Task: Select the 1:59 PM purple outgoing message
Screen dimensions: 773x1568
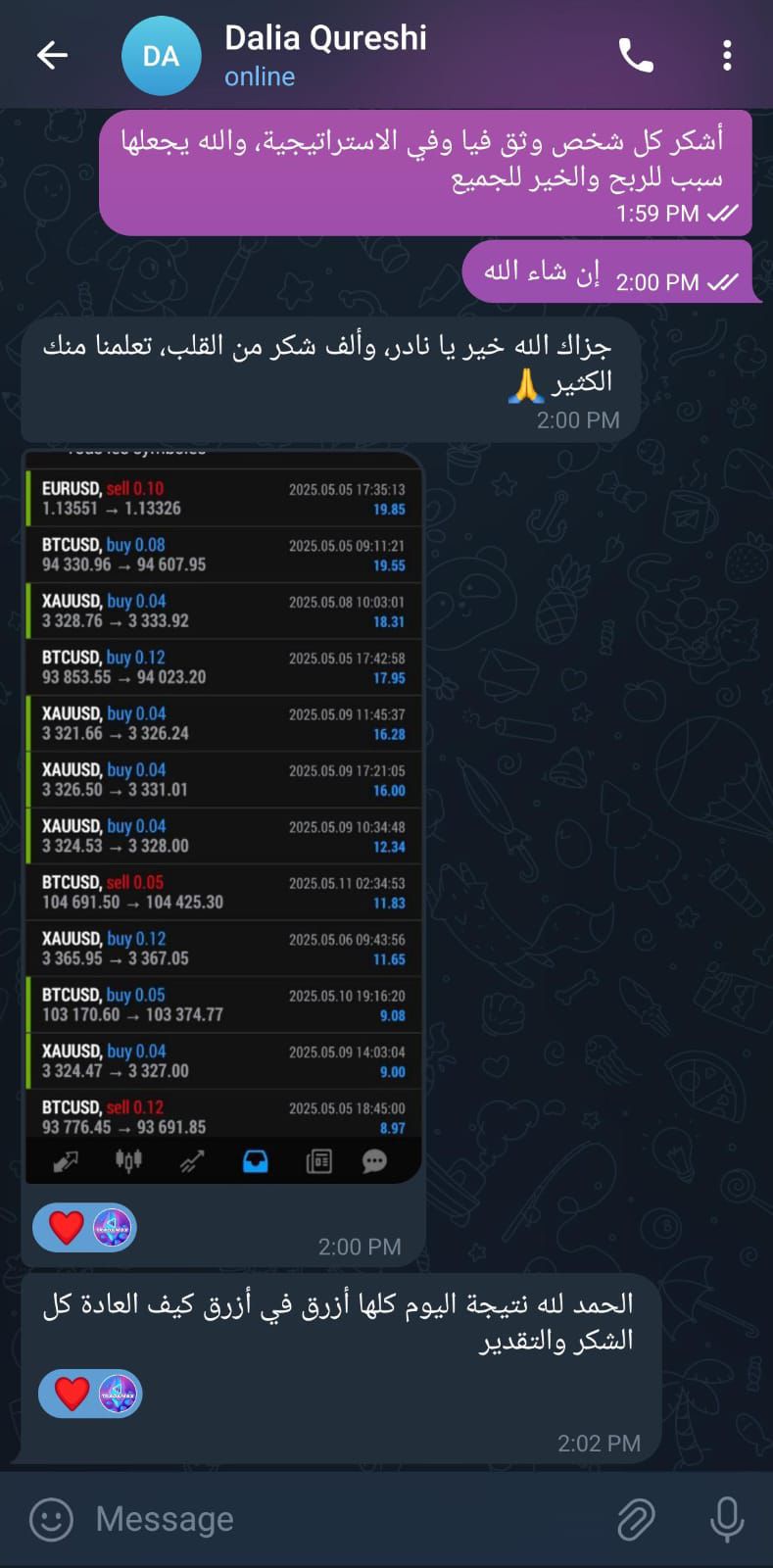Action: [x=425, y=172]
